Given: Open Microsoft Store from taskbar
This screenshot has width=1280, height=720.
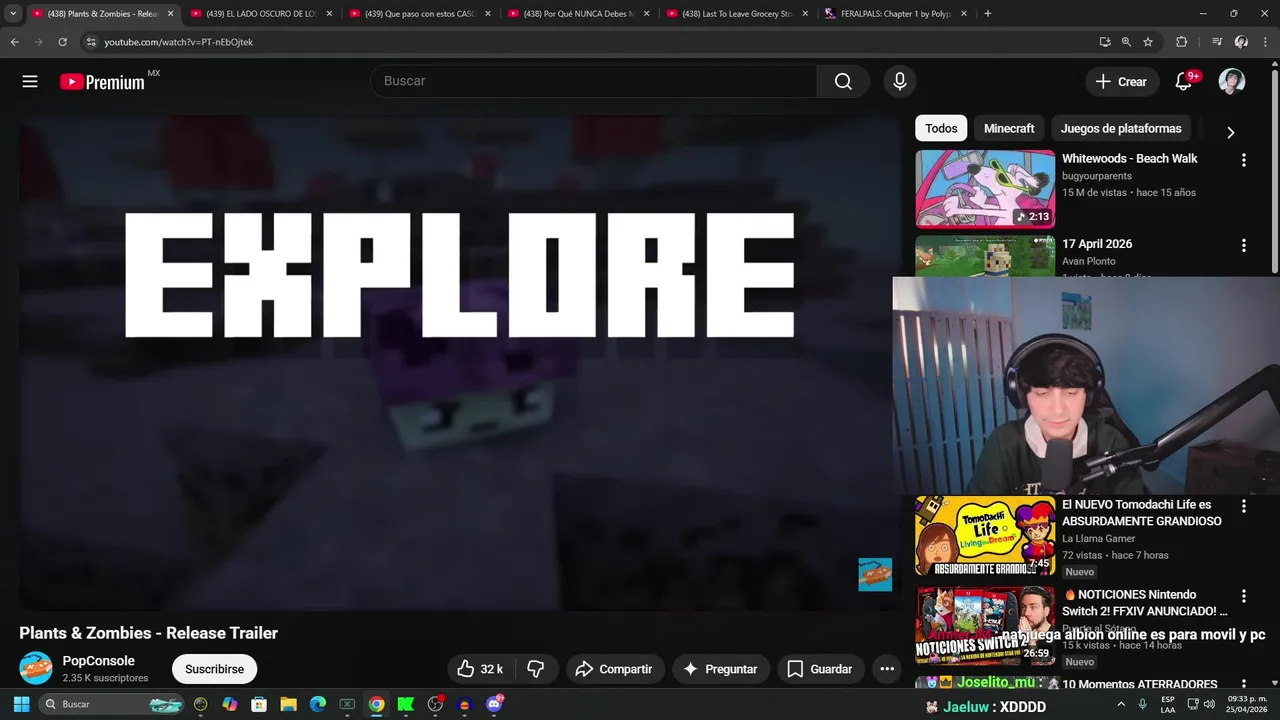Looking at the screenshot, I should [x=259, y=704].
